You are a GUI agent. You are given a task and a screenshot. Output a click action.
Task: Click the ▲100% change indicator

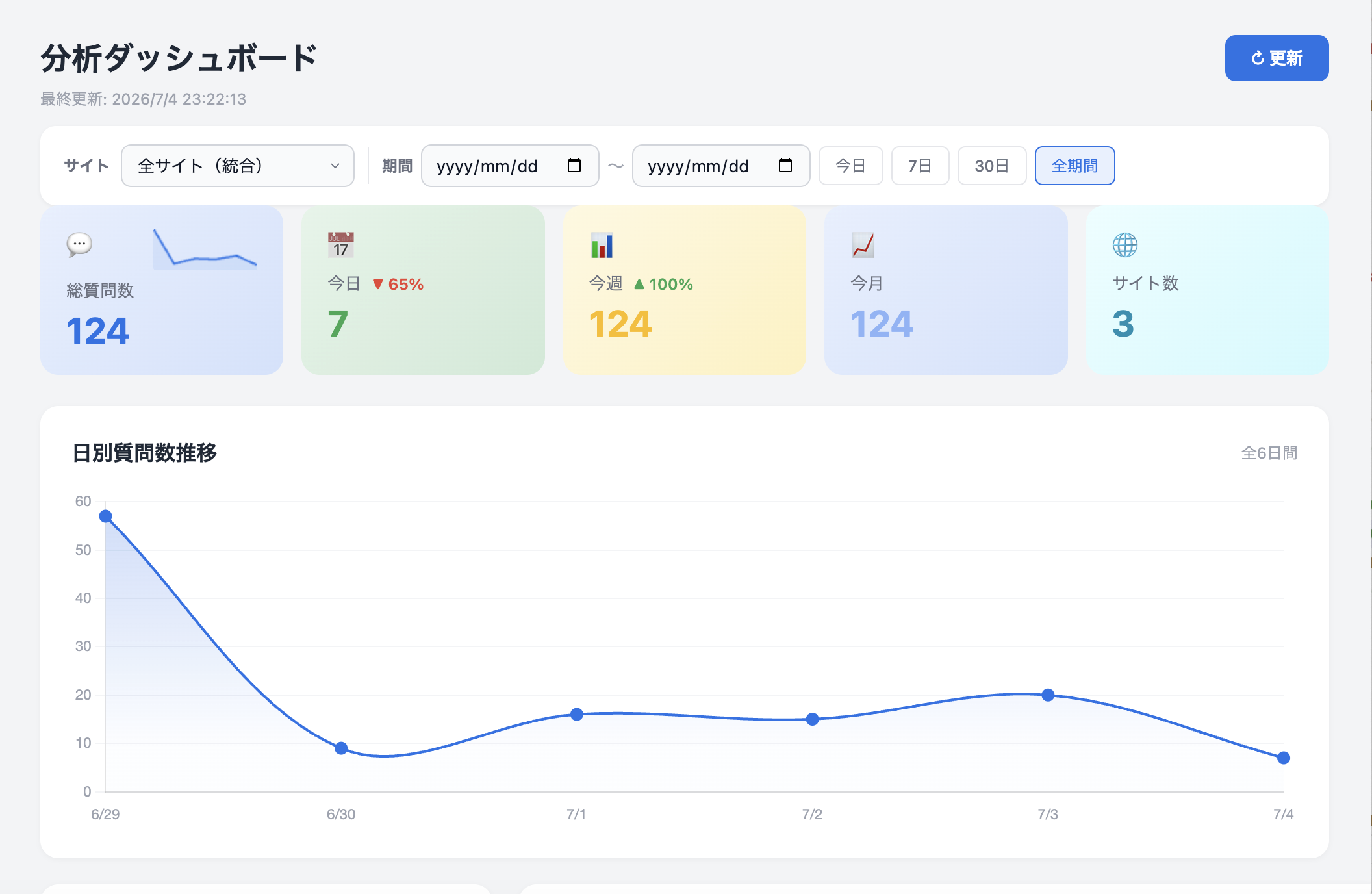(663, 284)
